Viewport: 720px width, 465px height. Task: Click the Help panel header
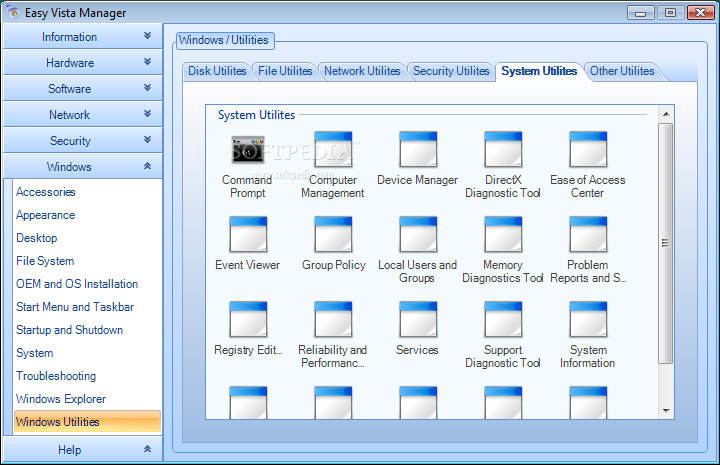[83, 449]
